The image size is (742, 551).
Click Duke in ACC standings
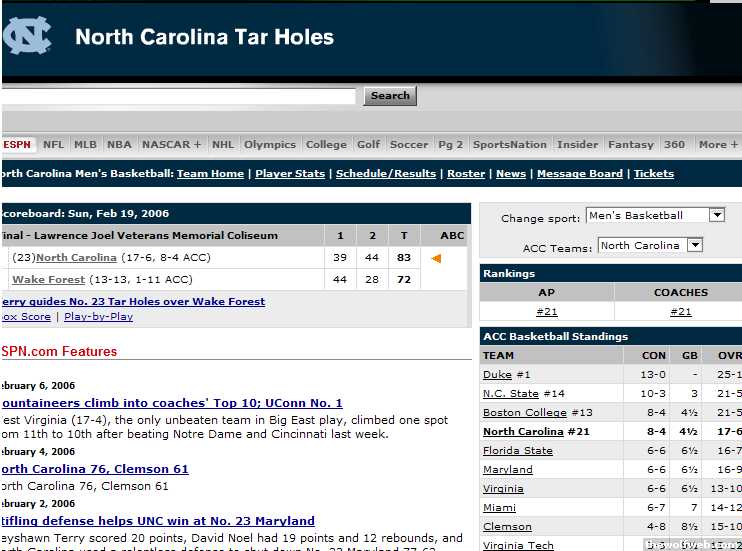pos(497,374)
